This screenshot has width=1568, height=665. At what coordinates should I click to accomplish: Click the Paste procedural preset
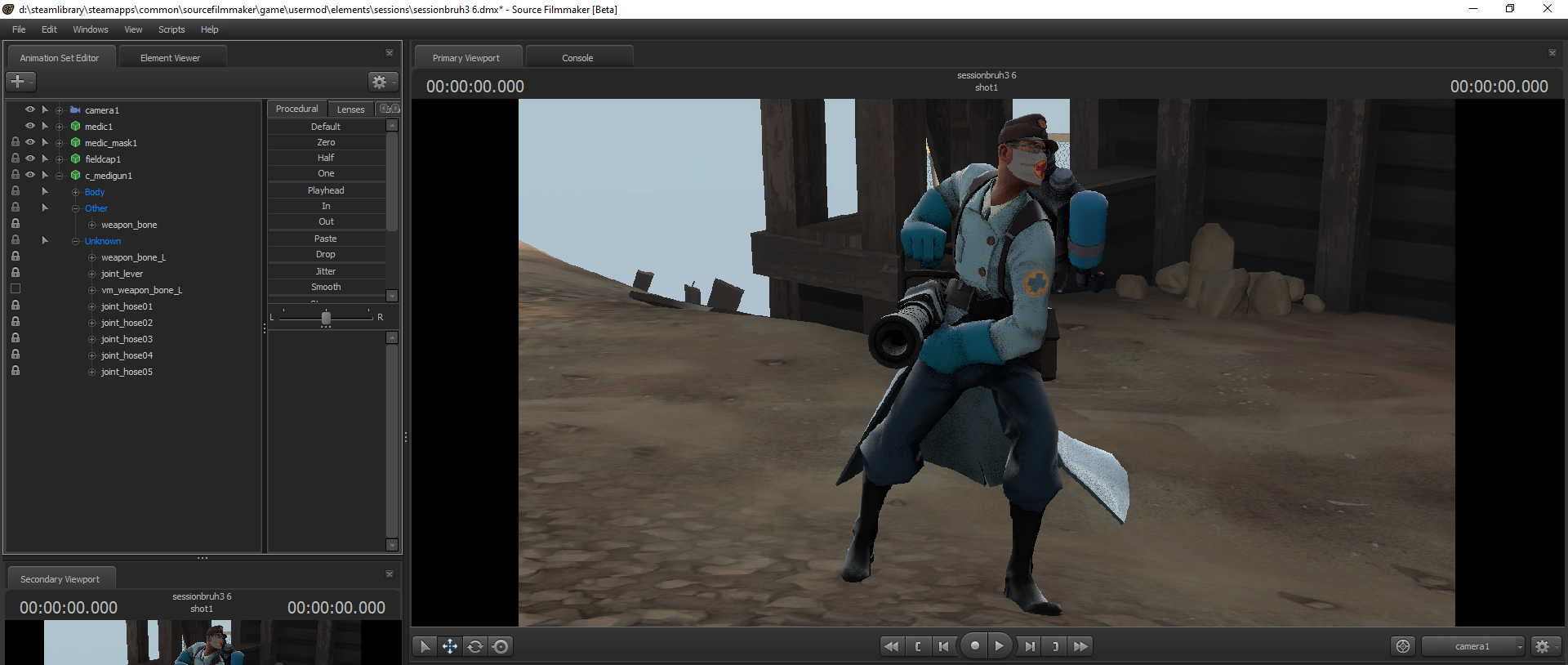pyautogui.click(x=326, y=239)
